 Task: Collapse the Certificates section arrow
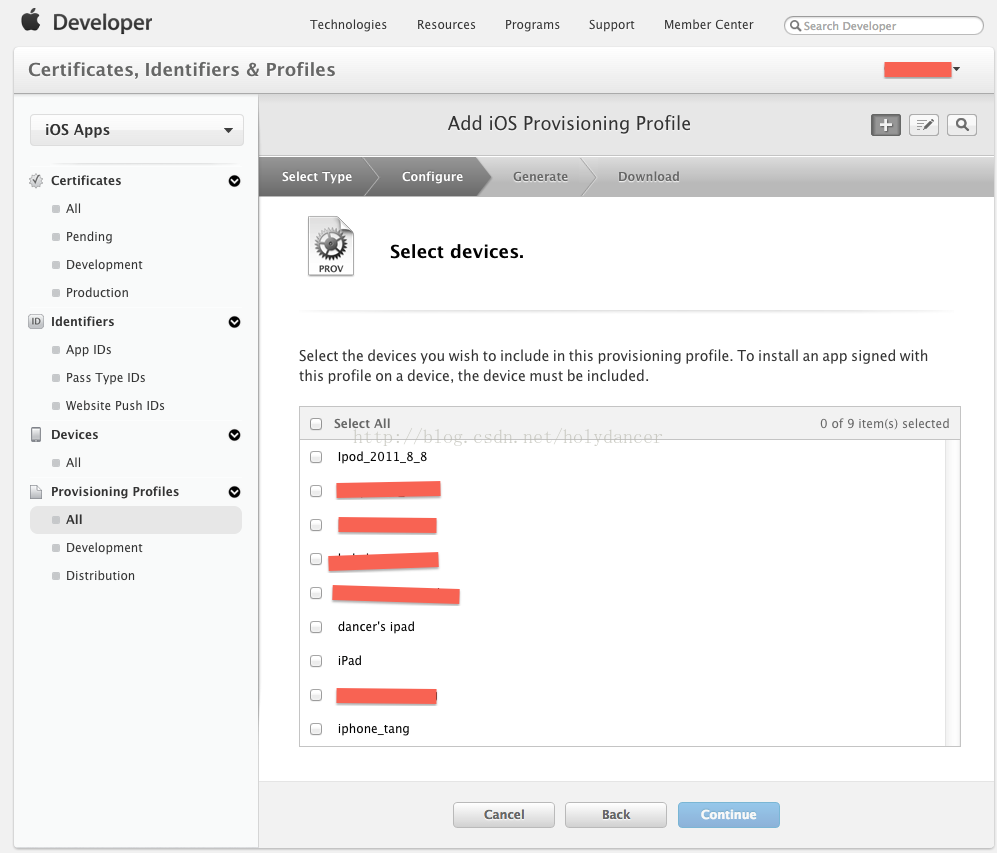point(235,181)
